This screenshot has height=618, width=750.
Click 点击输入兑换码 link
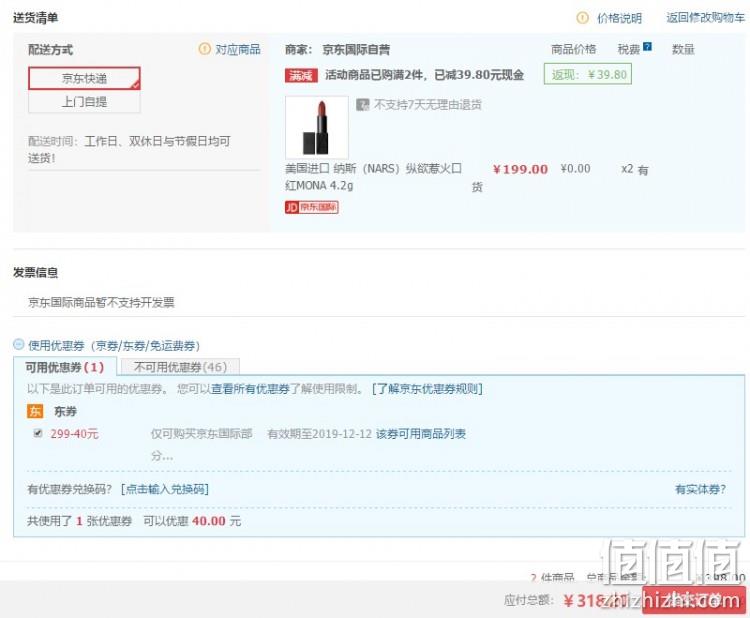coord(165,489)
